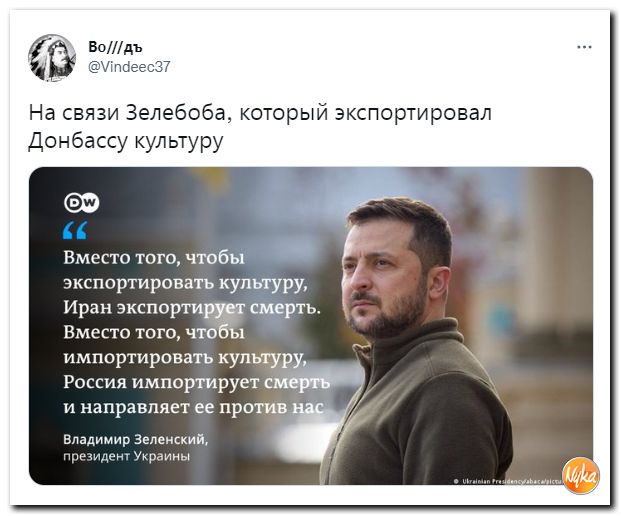
Task: Click the line экспортировать культуру
Action: [185, 283]
